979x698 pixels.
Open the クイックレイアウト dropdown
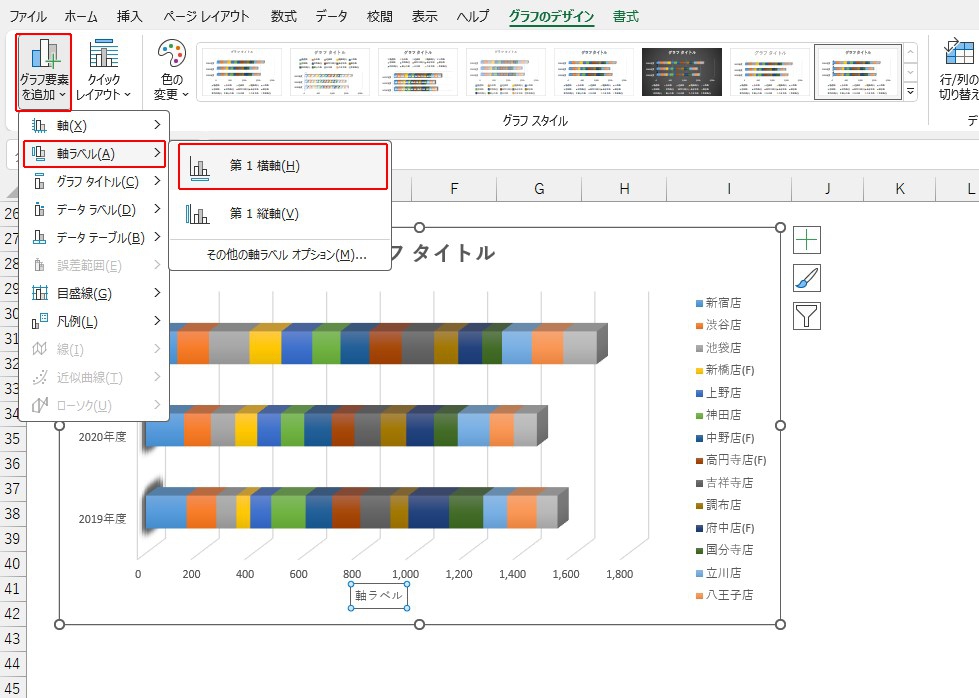[x=103, y=71]
